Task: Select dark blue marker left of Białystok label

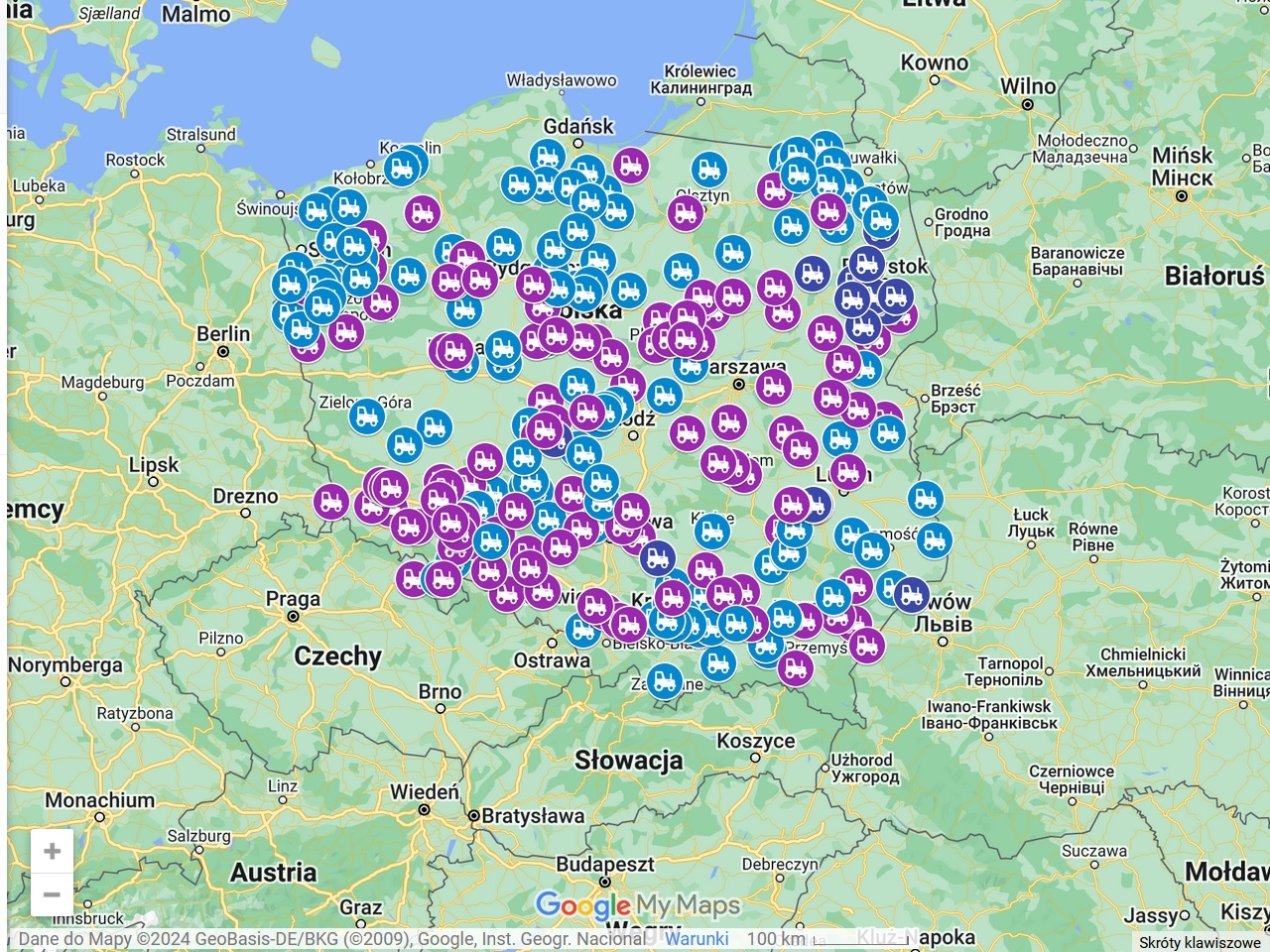Action: (813, 274)
